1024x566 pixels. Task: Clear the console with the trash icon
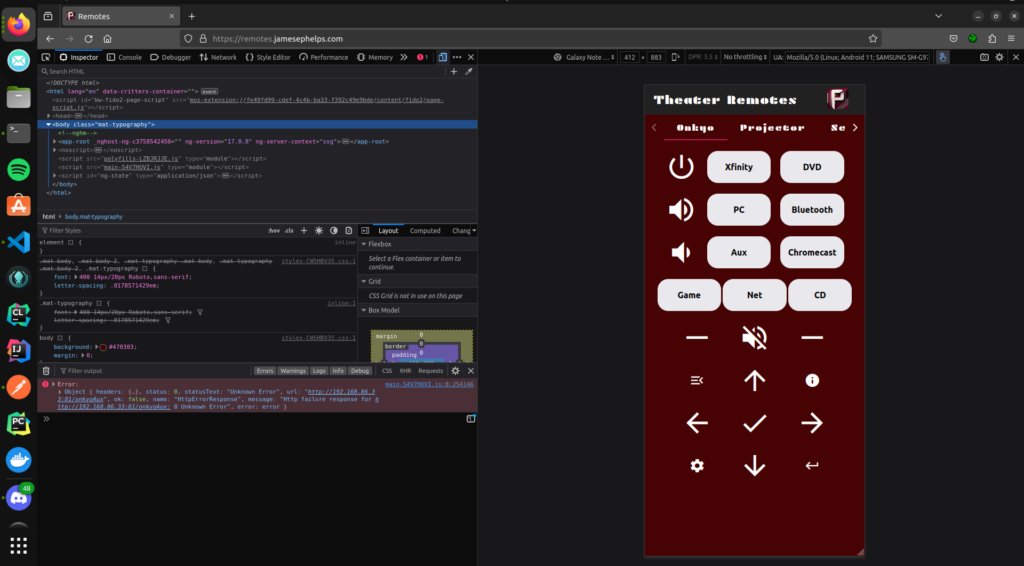46,371
